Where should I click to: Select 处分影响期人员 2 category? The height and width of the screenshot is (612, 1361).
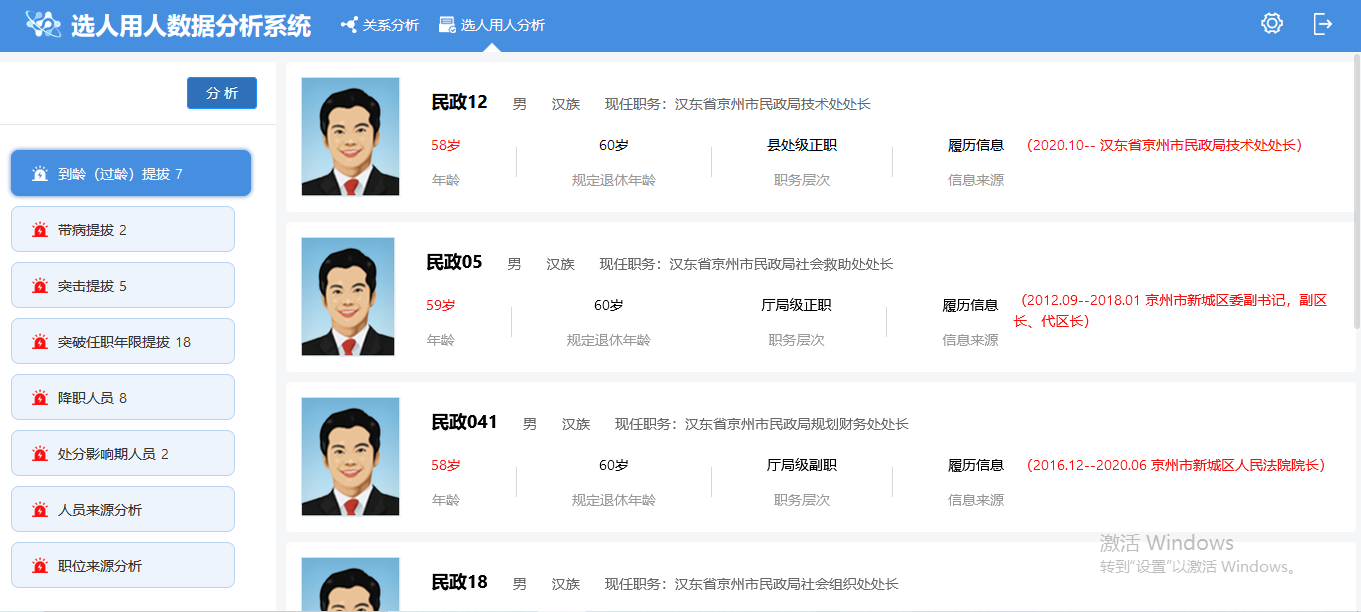pos(123,453)
